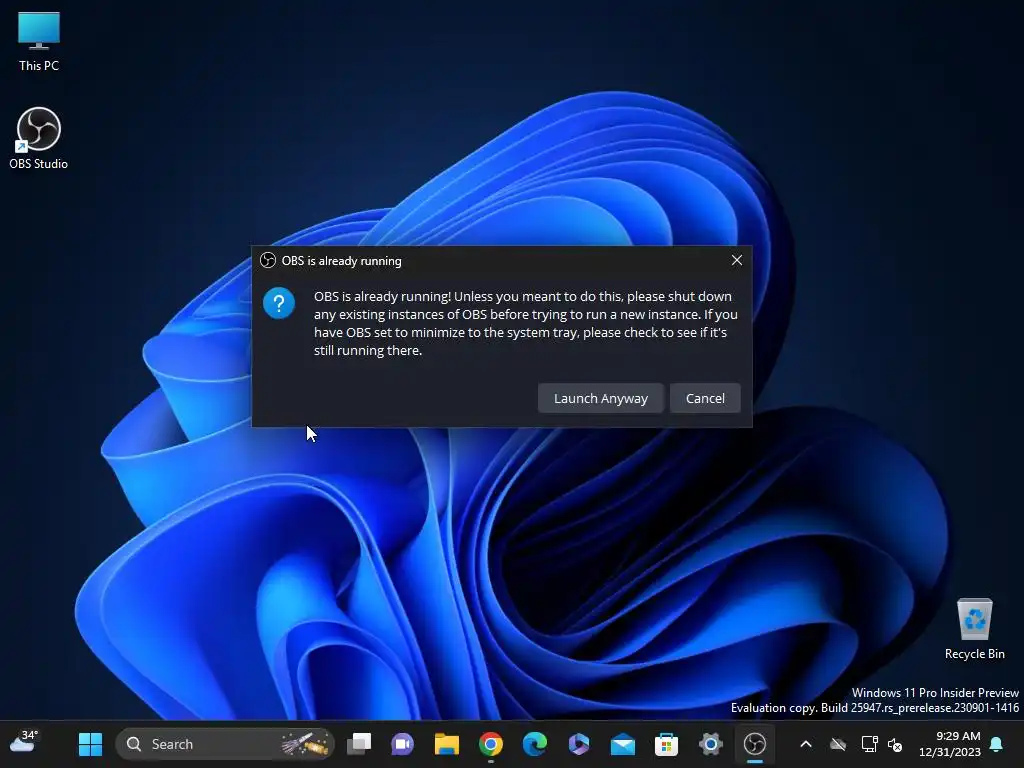1024x768 pixels.
Task: Click the search highlight fireworks icon
Action: [304, 744]
